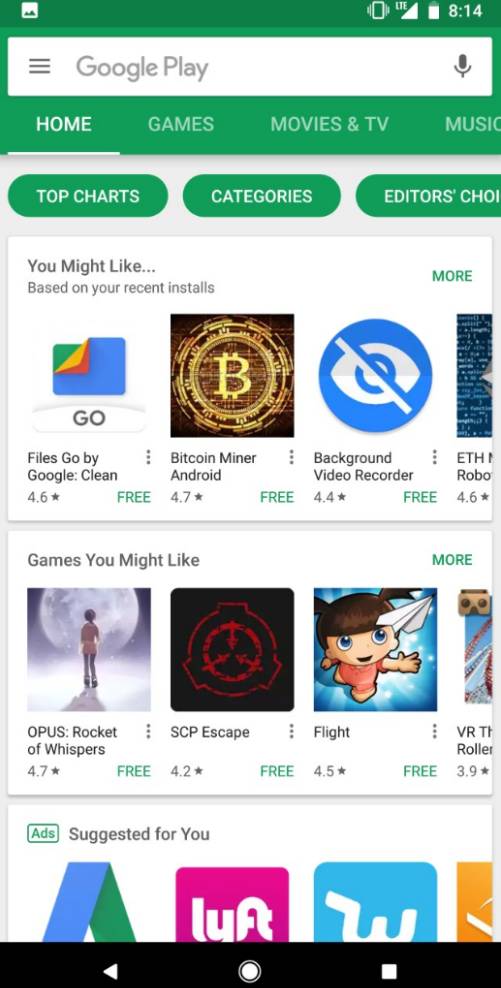Open the overflow menu for Bitcoin Miner Android
The height and width of the screenshot is (988, 501).
pyautogui.click(x=291, y=457)
